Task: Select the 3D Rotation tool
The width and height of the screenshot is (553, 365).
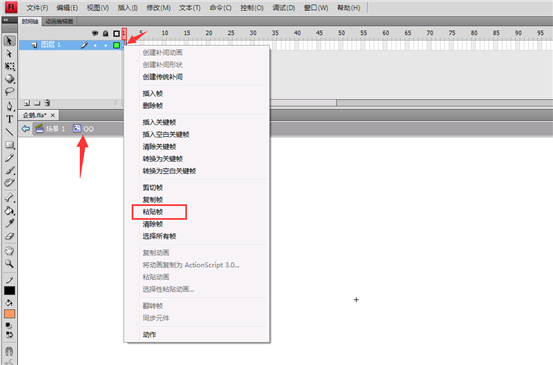Action: point(9,79)
